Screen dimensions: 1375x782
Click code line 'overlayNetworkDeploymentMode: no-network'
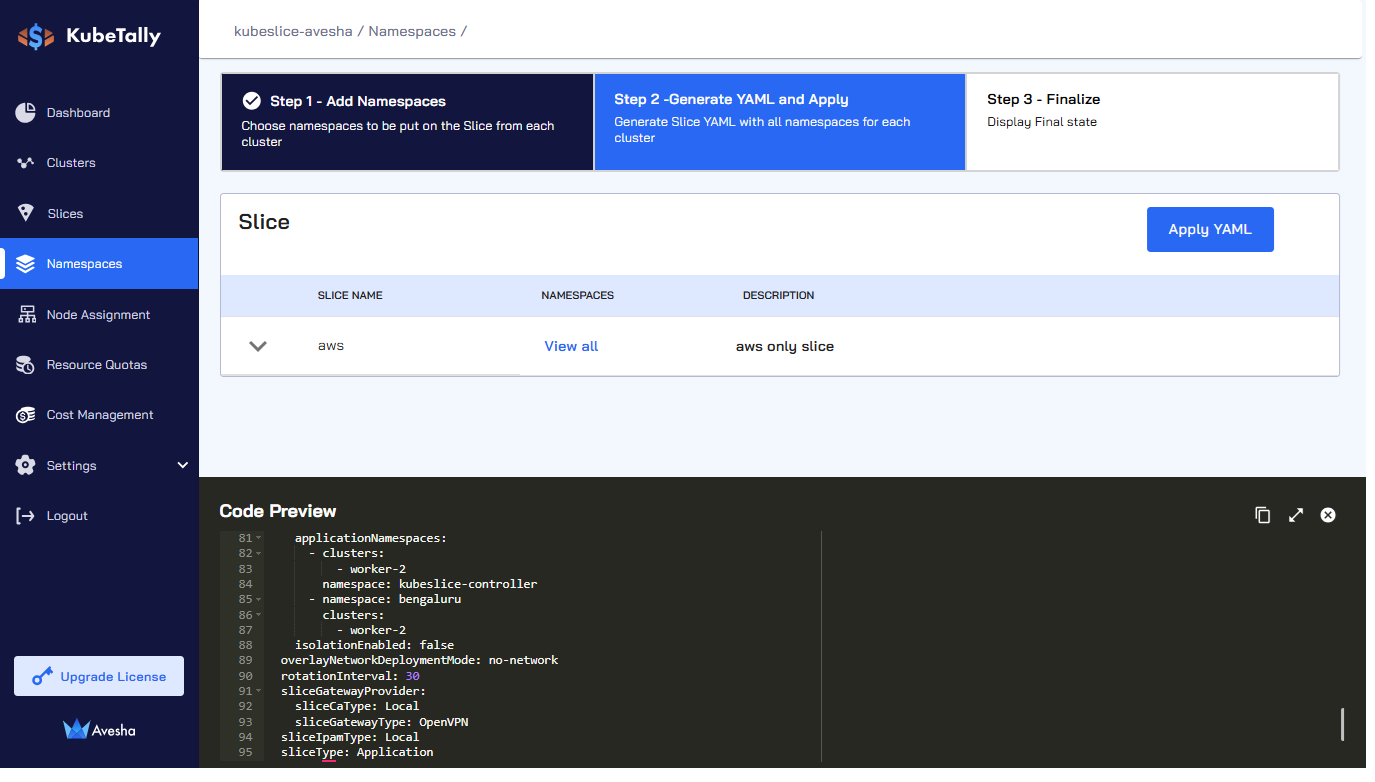pyautogui.click(x=419, y=661)
